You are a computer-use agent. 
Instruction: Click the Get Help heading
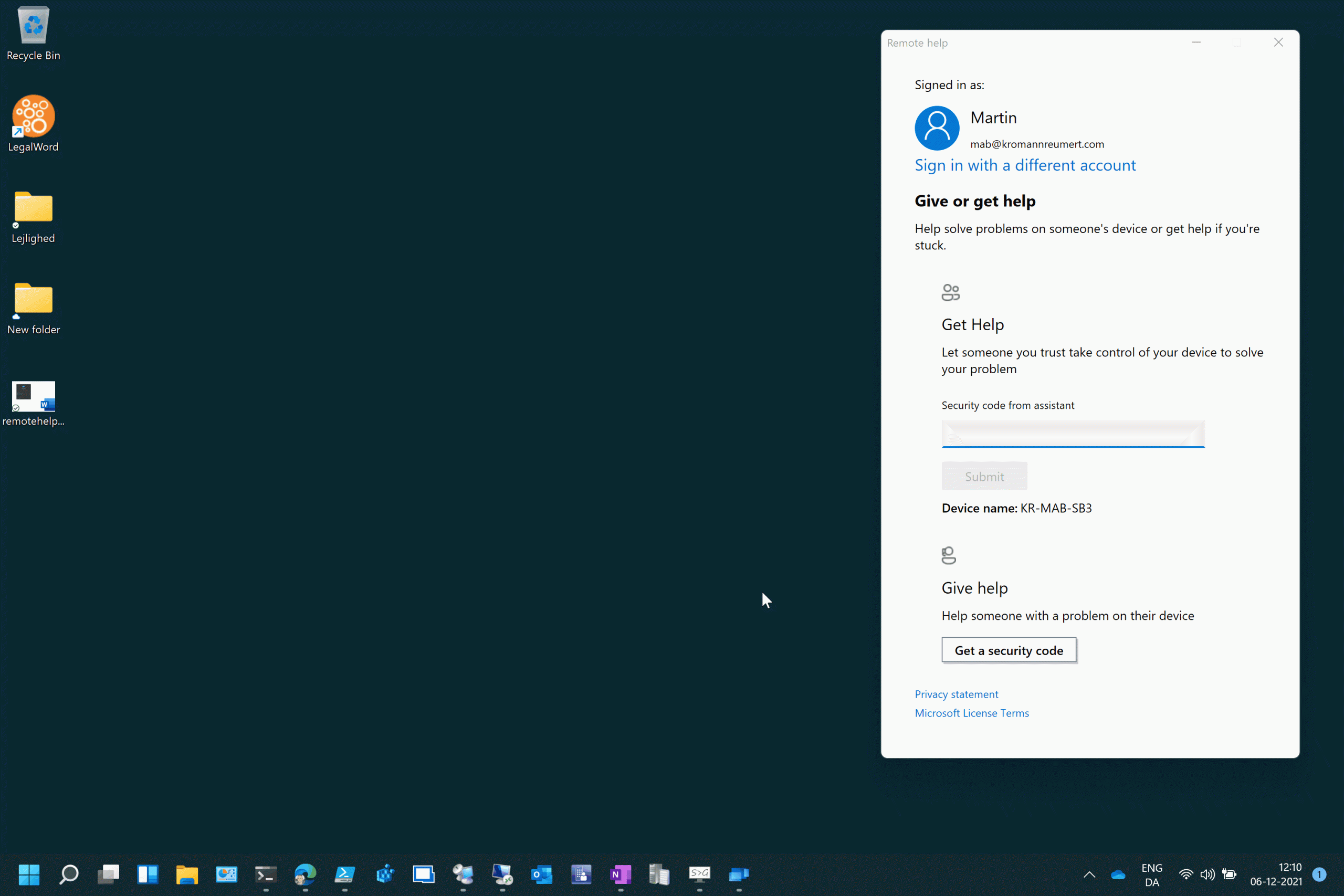pyautogui.click(x=973, y=324)
